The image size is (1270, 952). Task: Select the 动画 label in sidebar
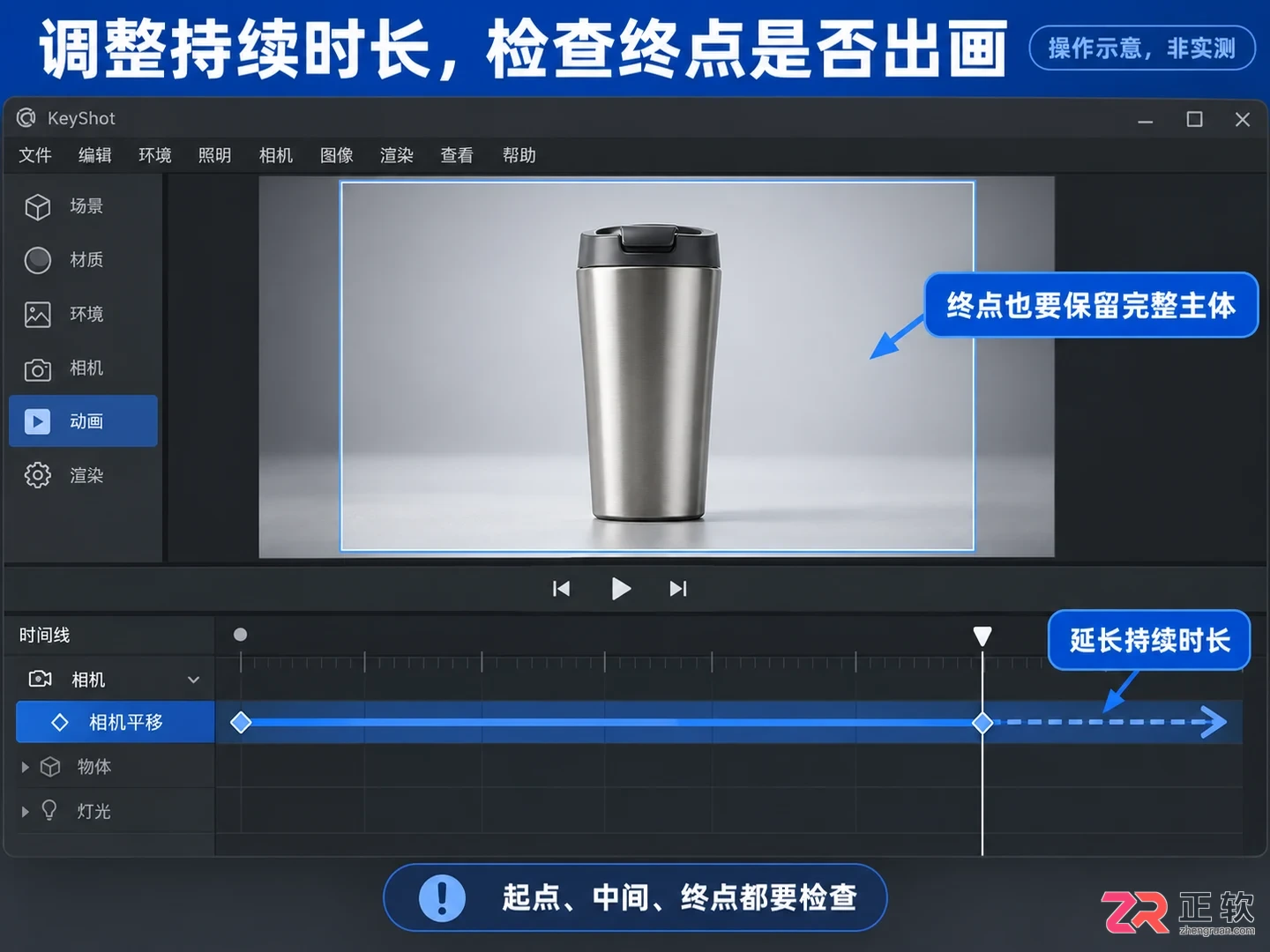click(x=86, y=421)
